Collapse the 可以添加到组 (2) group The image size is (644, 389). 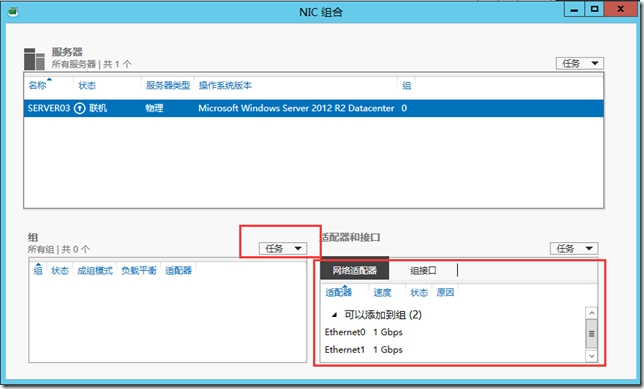[x=334, y=315]
